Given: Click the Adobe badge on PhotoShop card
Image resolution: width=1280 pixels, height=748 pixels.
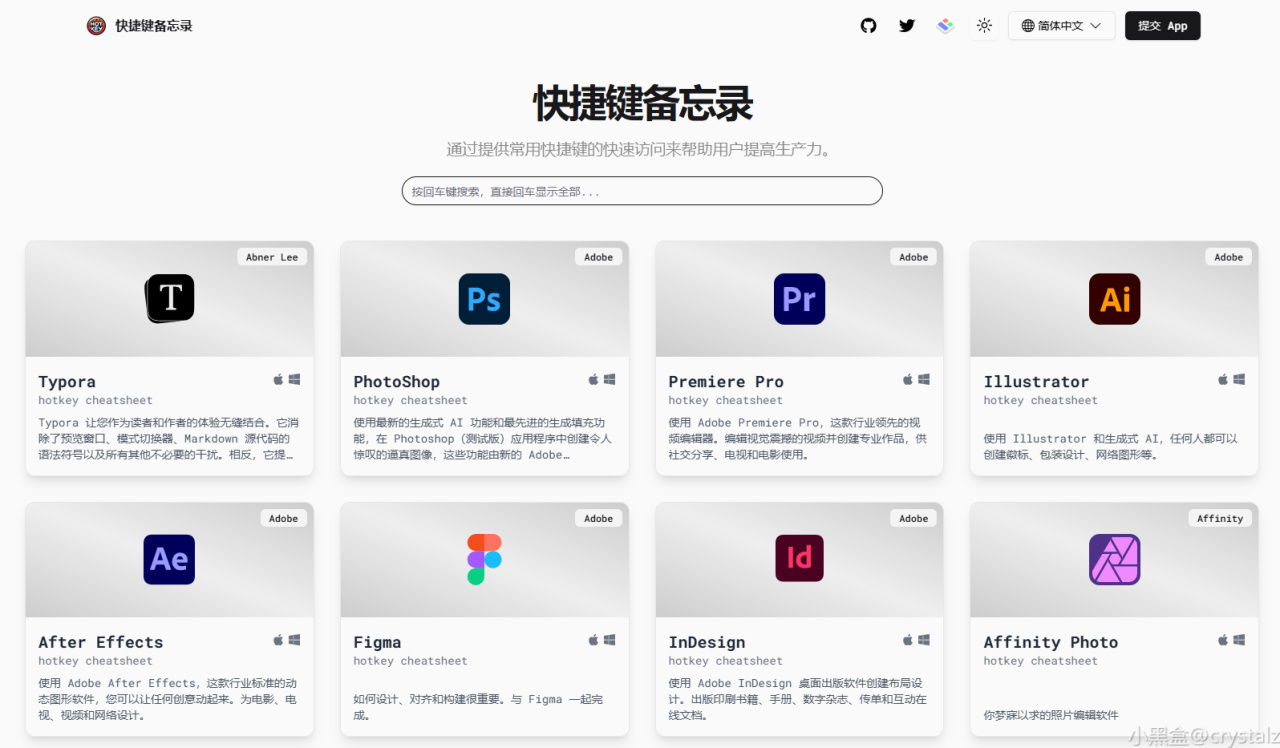Looking at the screenshot, I should pyautogui.click(x=599, y=257).
